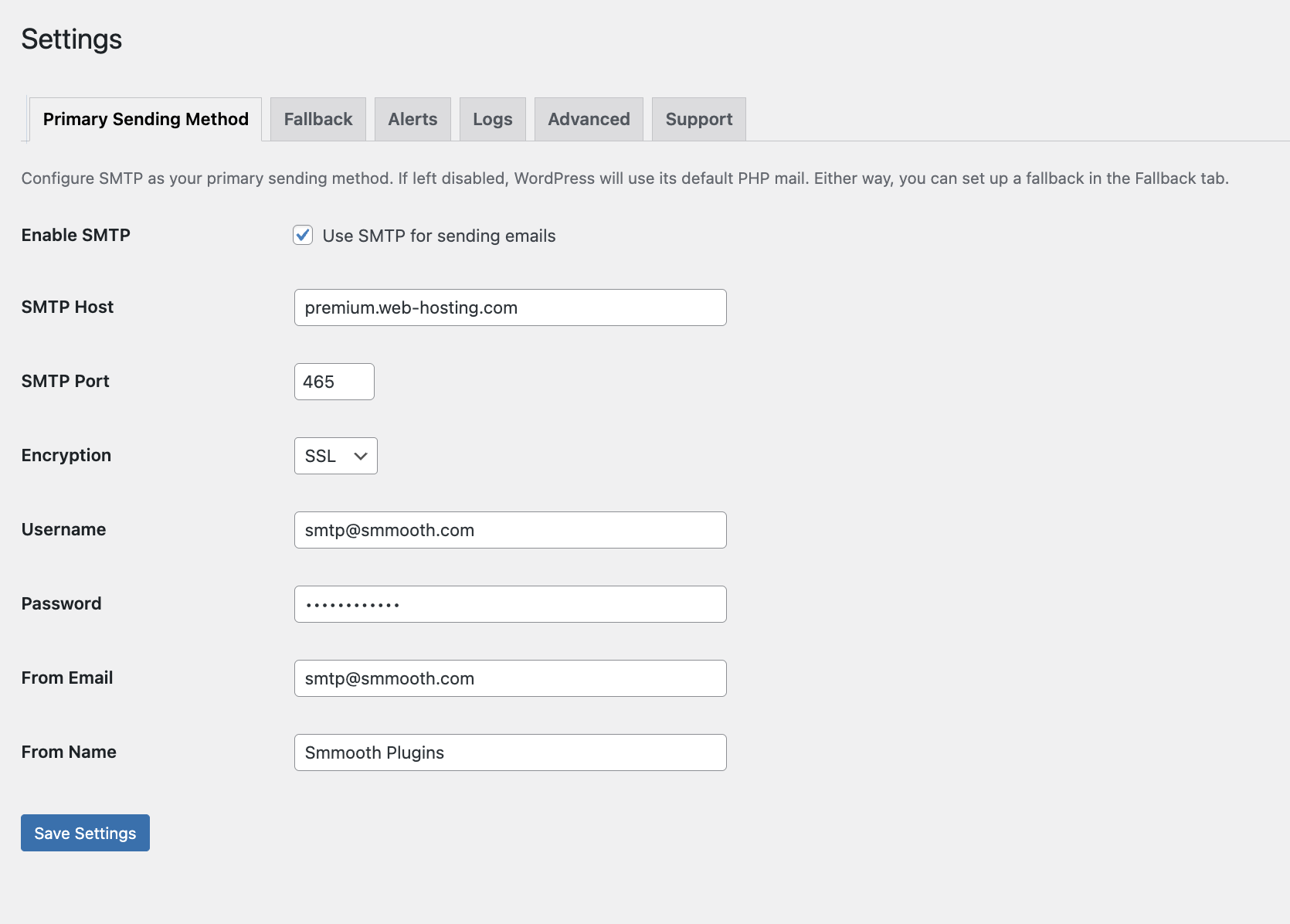Screen dimensions: 1290x924
Task: Open the Alerts tab
Action: [x=412, y=119]
